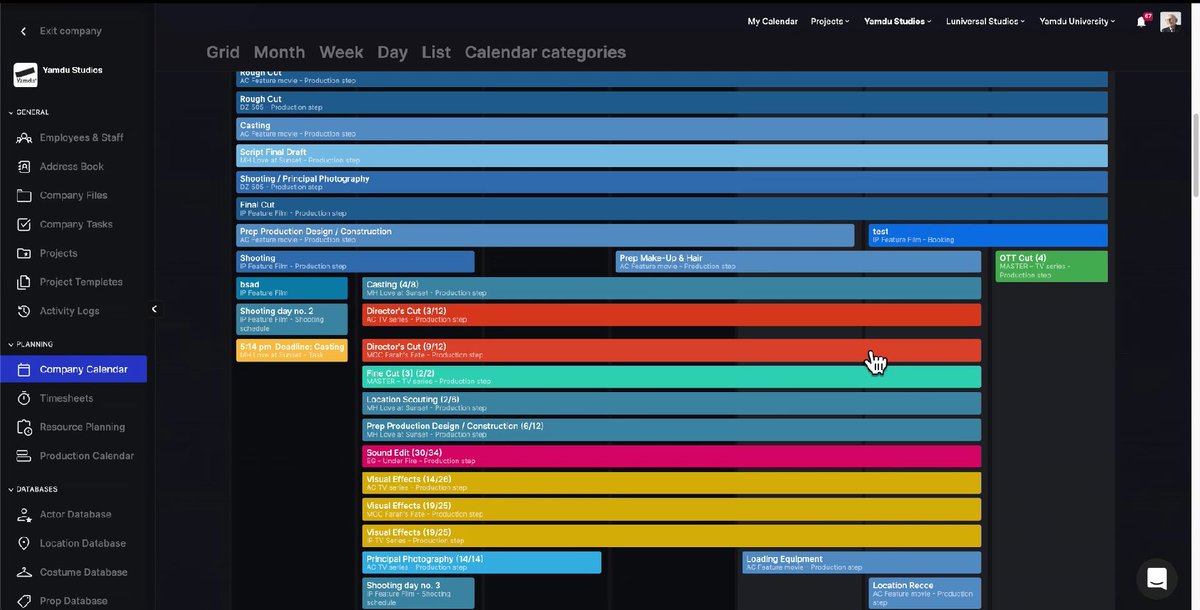Click the Company Files folder icon
This screenshot has width=1200, height=610.
click(24, 196)
